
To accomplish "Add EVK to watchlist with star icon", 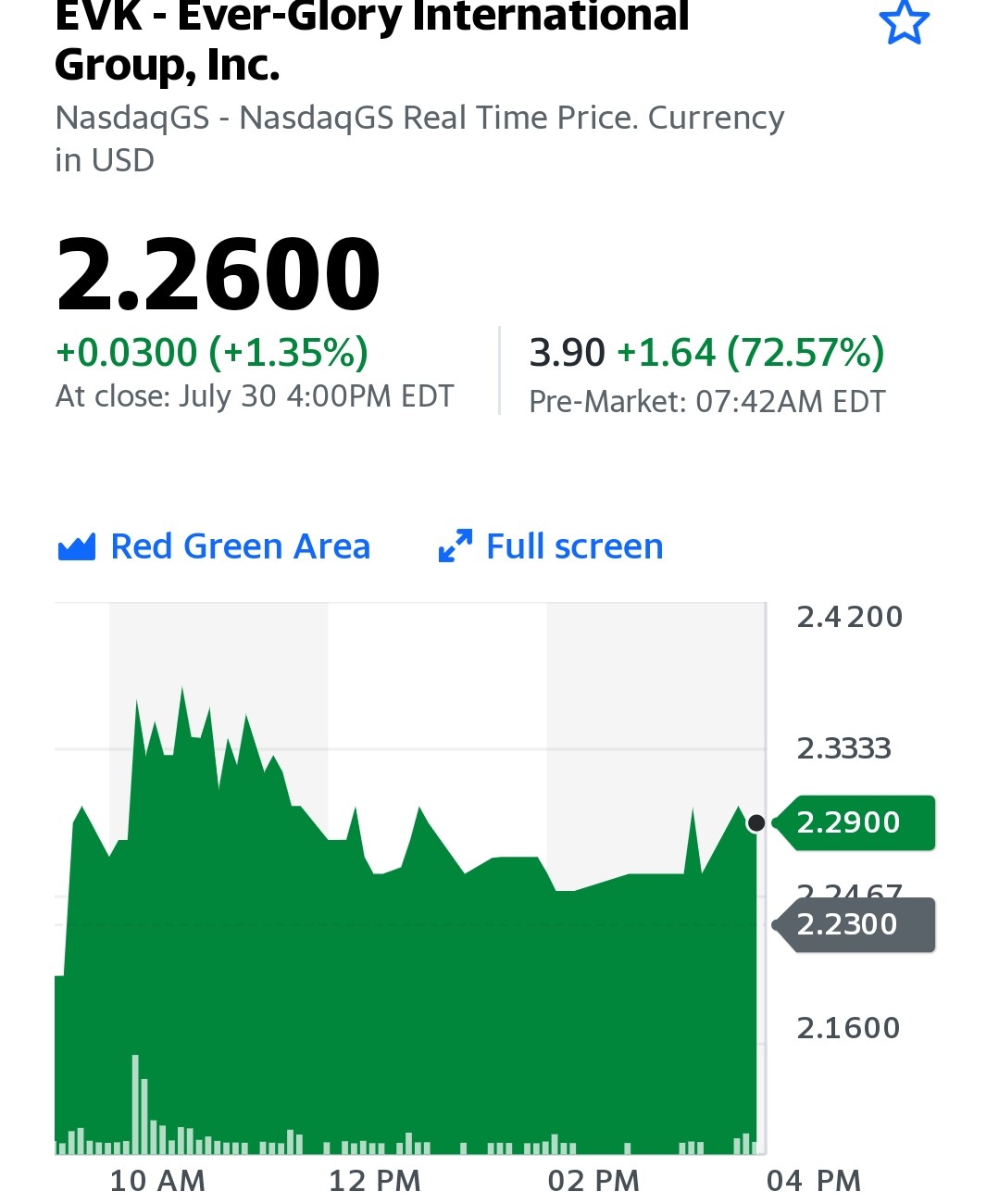I will point(903,22).
